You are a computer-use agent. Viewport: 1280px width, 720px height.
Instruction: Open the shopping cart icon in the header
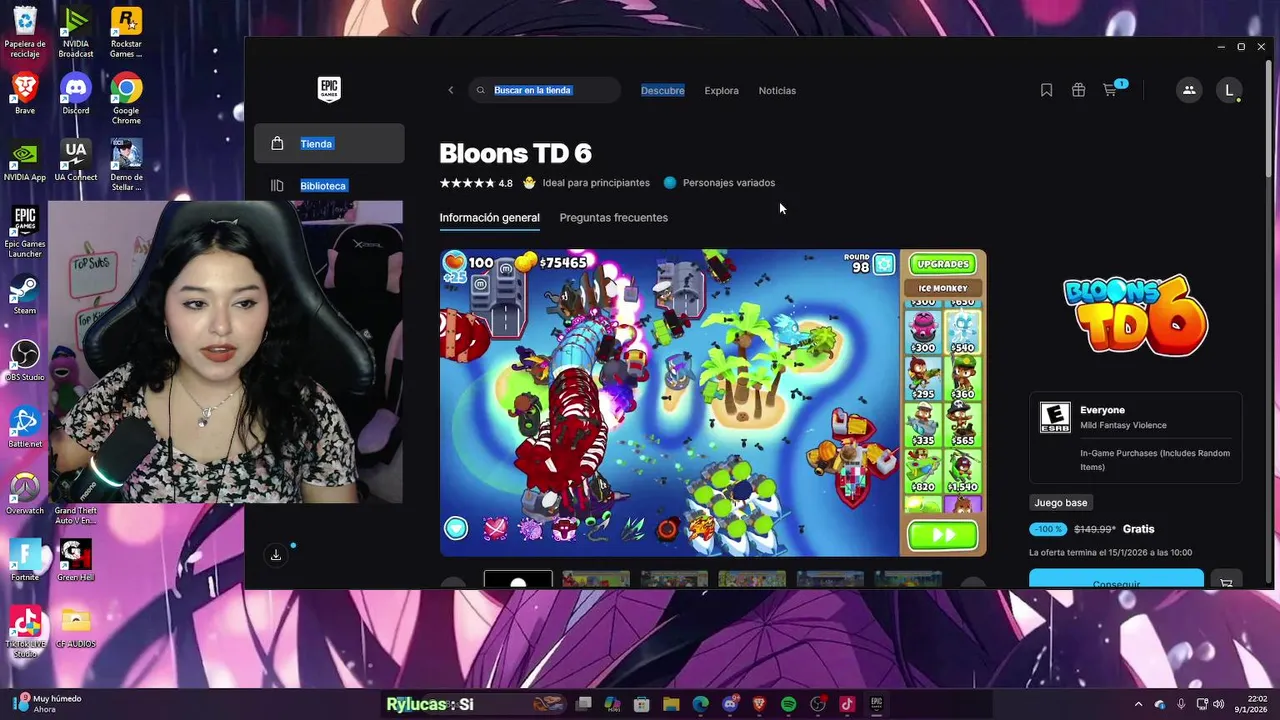(x=1112, y=89)
